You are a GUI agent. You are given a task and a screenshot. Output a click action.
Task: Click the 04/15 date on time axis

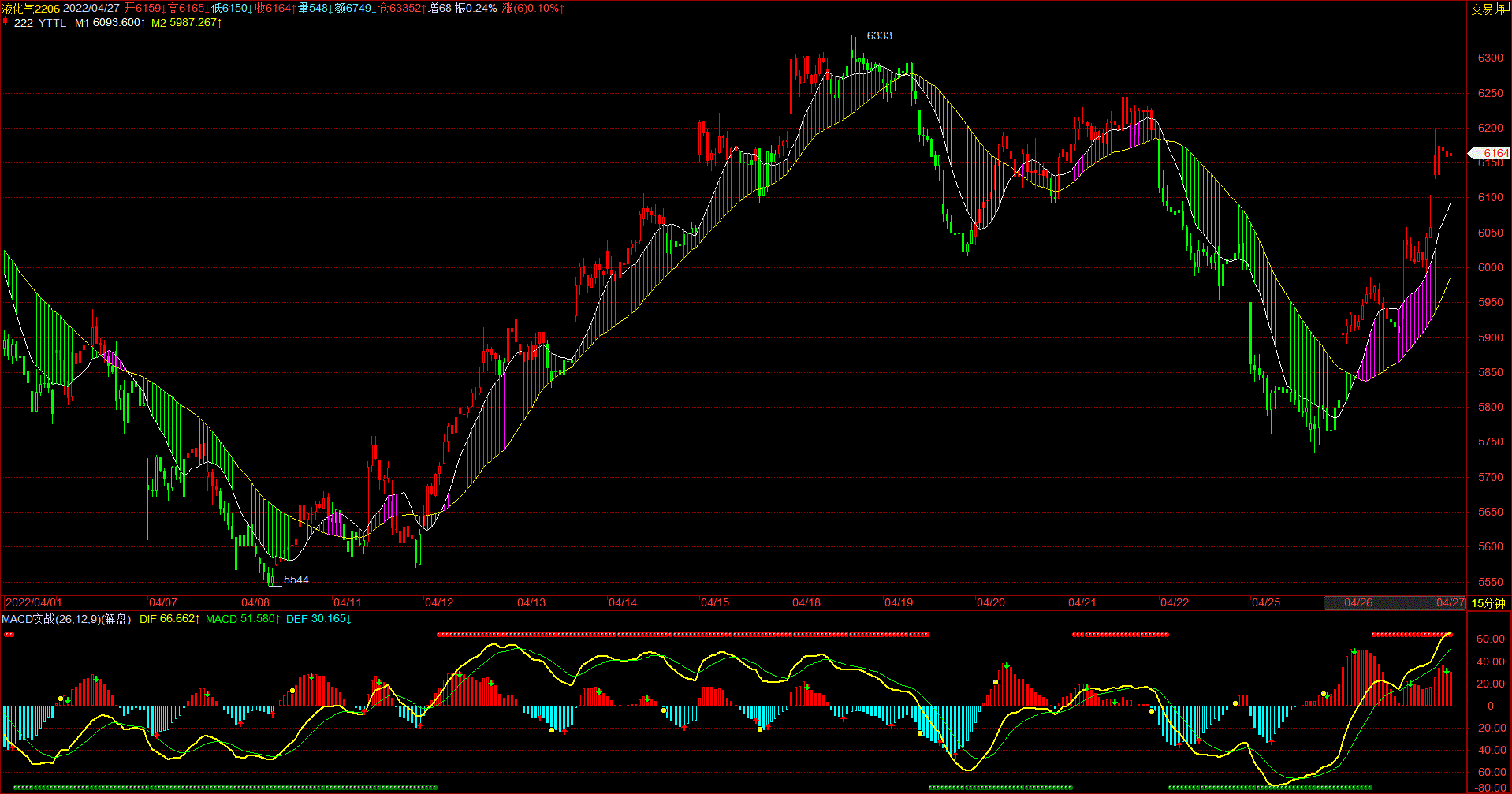(x=715, y=602)
